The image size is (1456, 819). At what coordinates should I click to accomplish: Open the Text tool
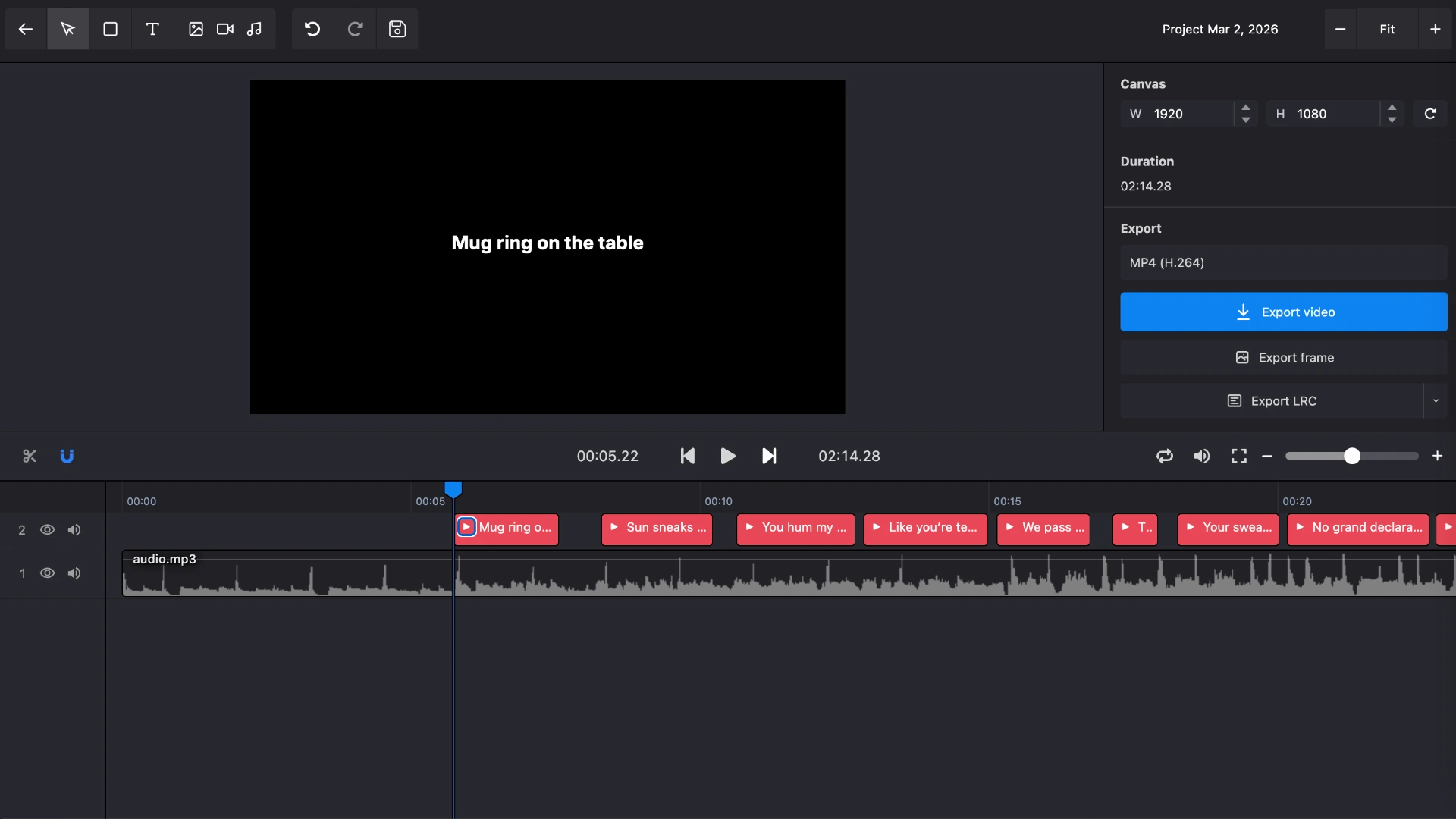[152, 29]
